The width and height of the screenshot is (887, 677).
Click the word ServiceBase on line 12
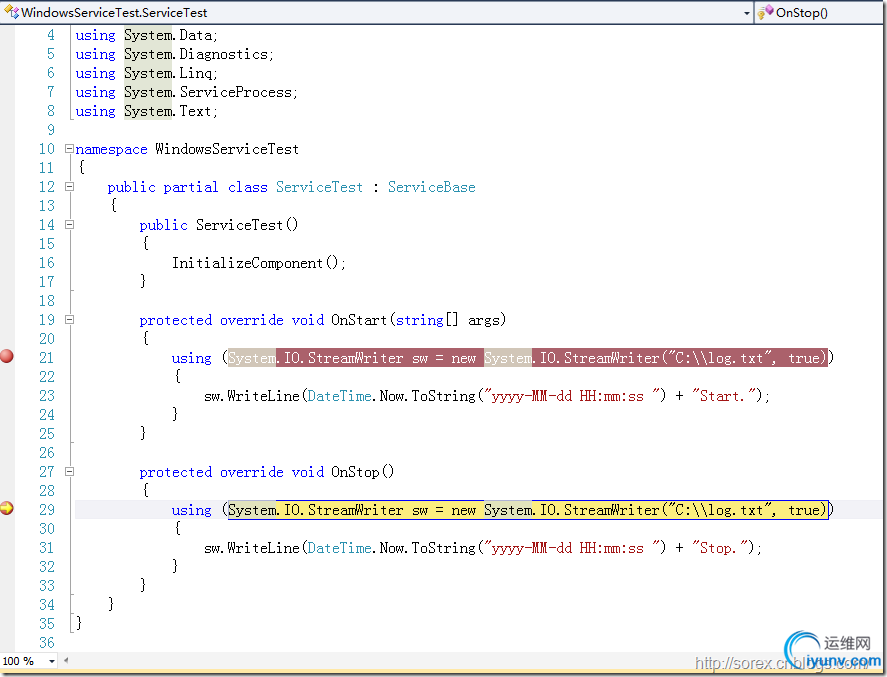click(x=432, y=187)
